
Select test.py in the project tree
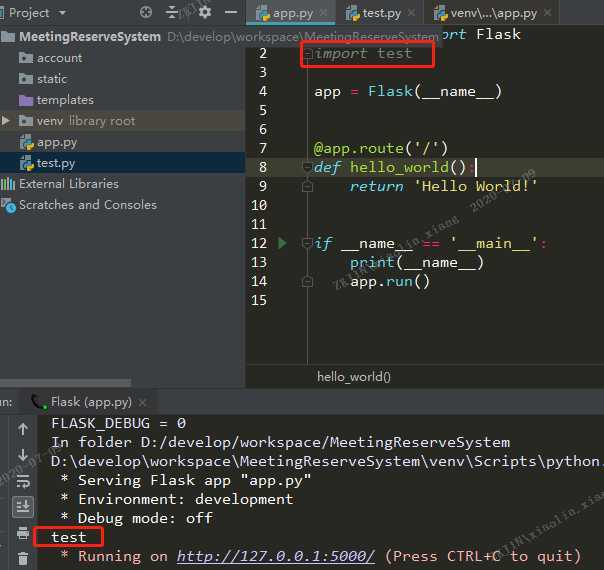point(56,163)
